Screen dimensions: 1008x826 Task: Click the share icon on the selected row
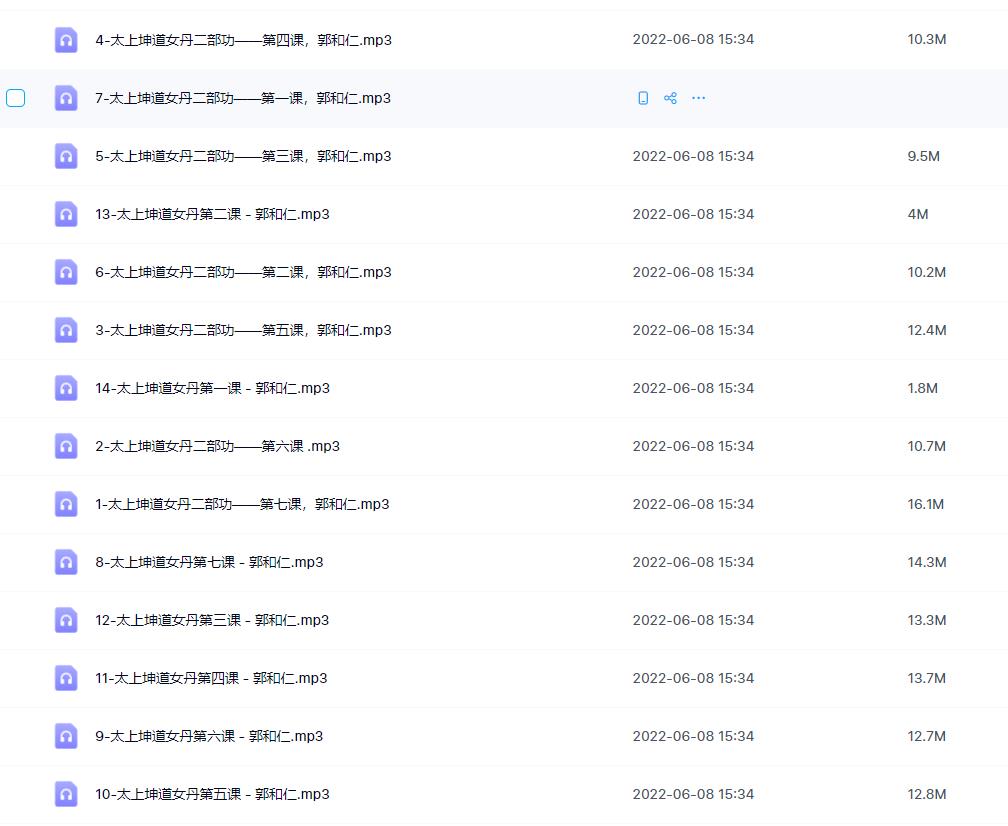click(x=670, y=97)
